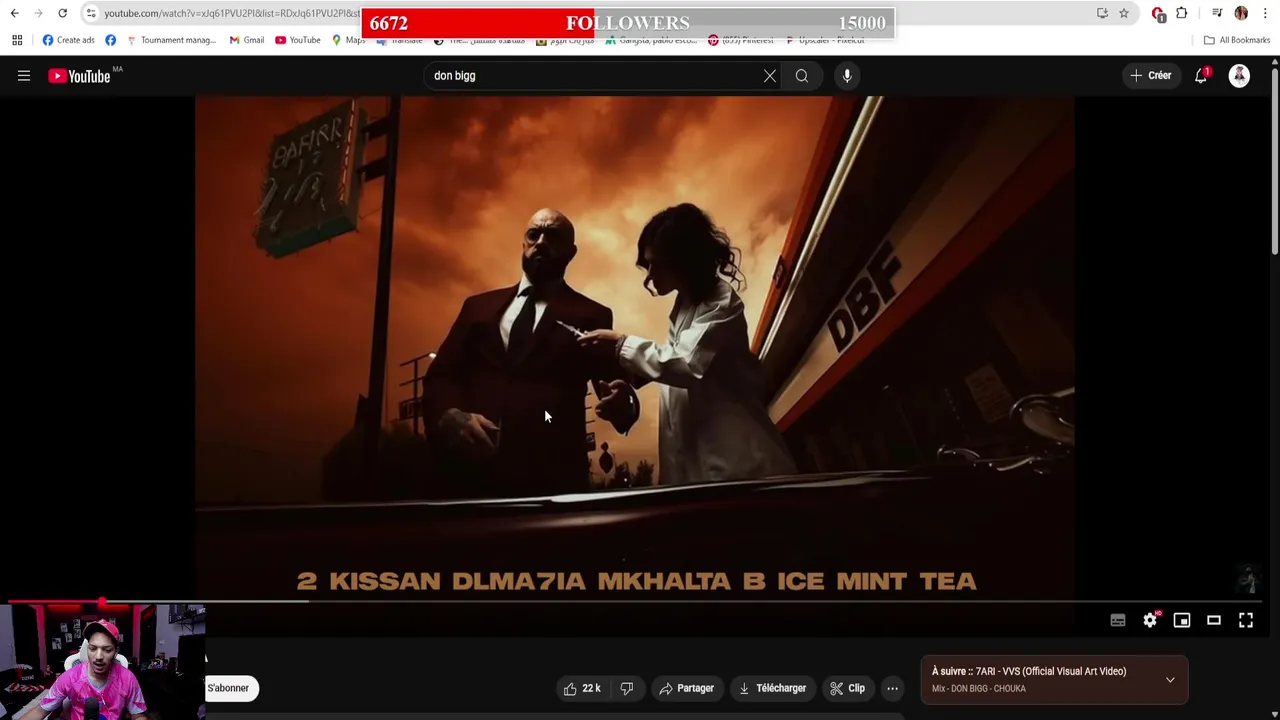Share the video via Partager
Image resolution: width=1280 pixels, height=720 pixels.
point(686,688)
